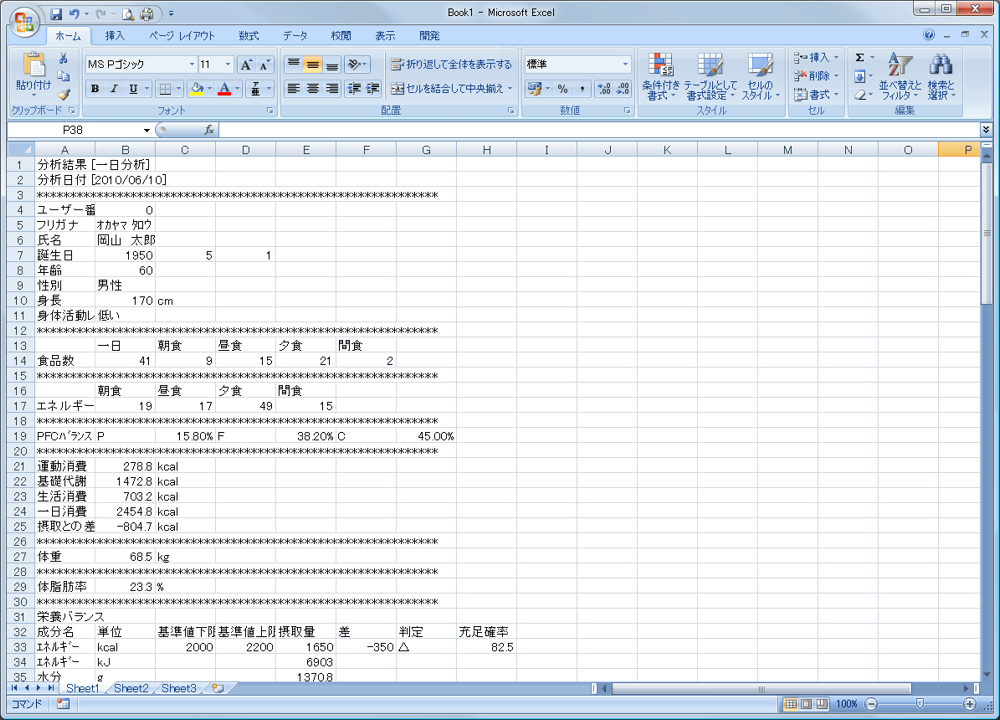The image size is (1000, 720).
Task: Click the 検索と選択 find and select button
Action: pos(941,76)
